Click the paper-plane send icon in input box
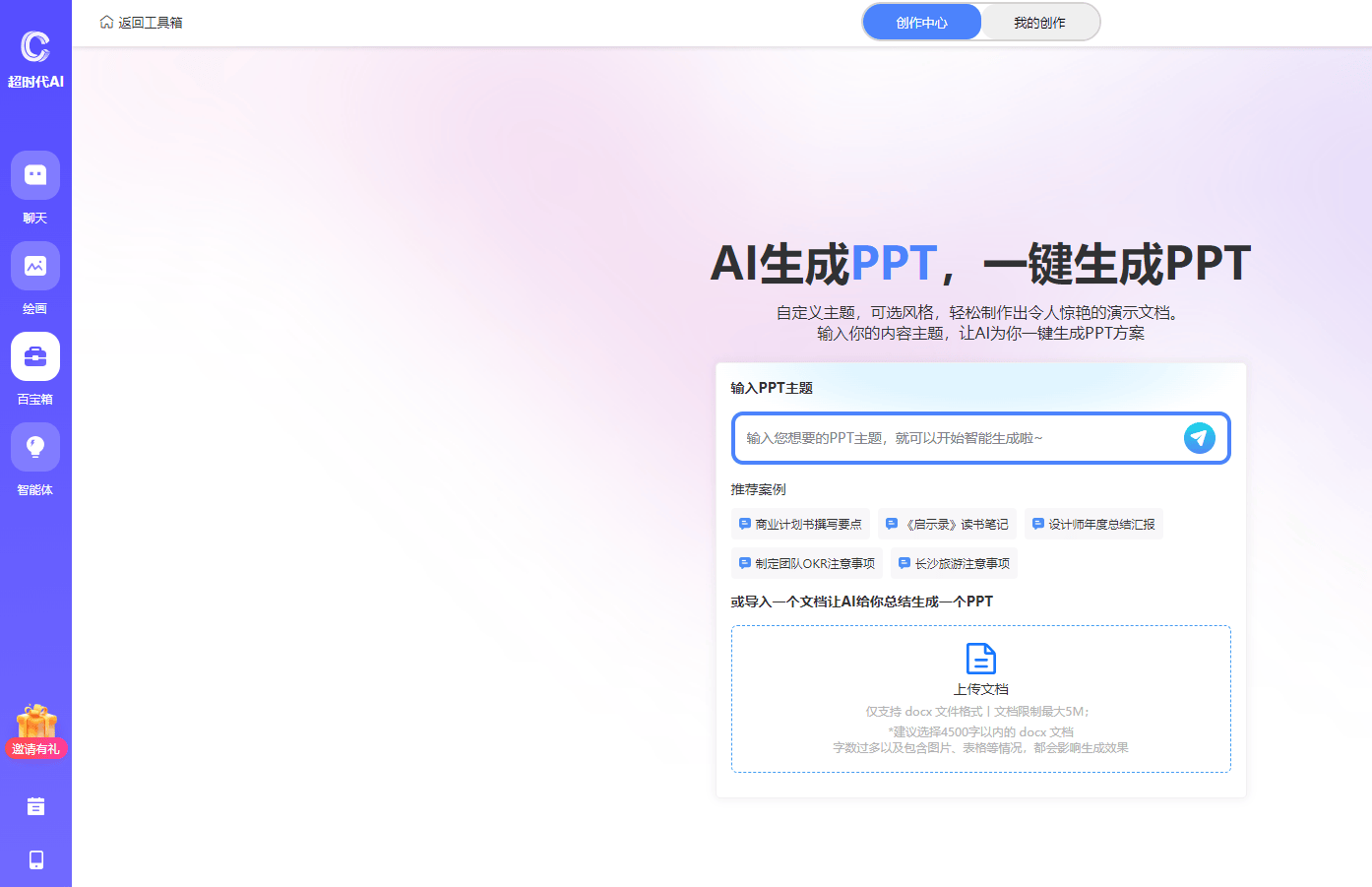This screenshot has height=887, width=1372. click(x=1199, y=438)
